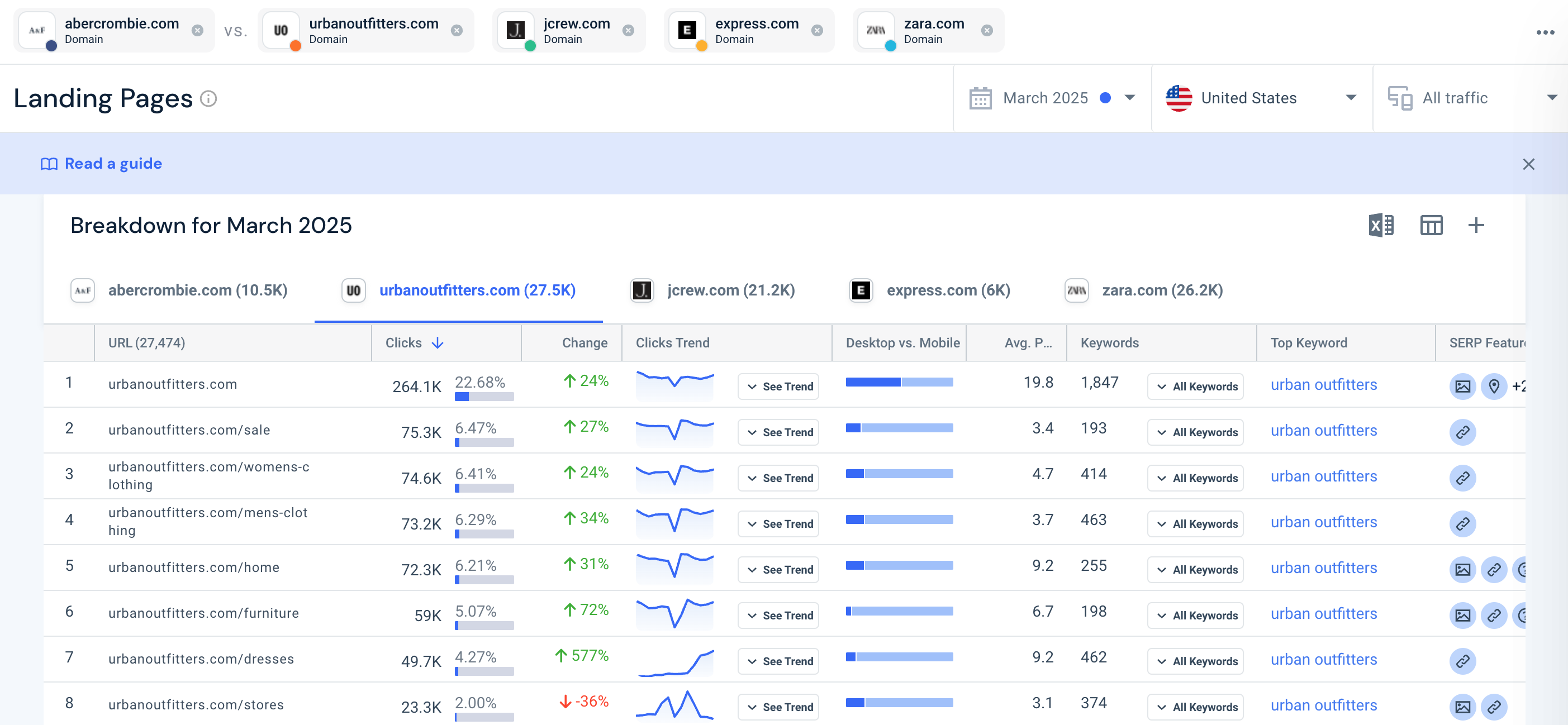This screenshot has height=725, width=1568.
Task: Click the plus add icon
Action: (x=1476, y=226)
